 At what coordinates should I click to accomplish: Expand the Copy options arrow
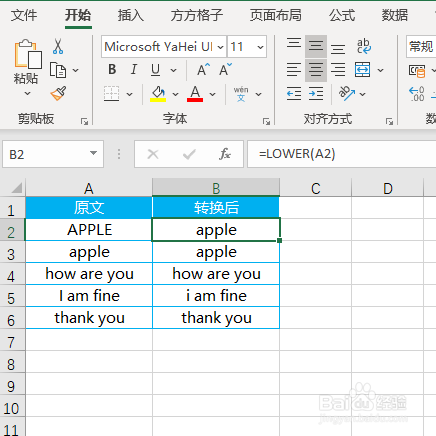(76, 70)
